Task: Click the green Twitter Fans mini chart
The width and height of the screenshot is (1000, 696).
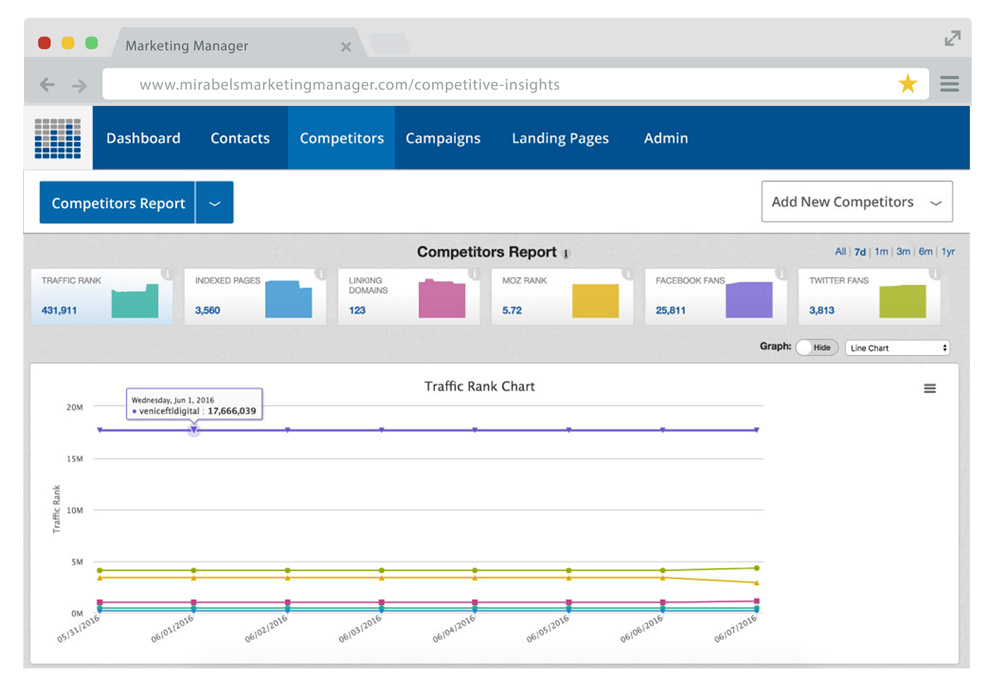Action: pos(903,301)
